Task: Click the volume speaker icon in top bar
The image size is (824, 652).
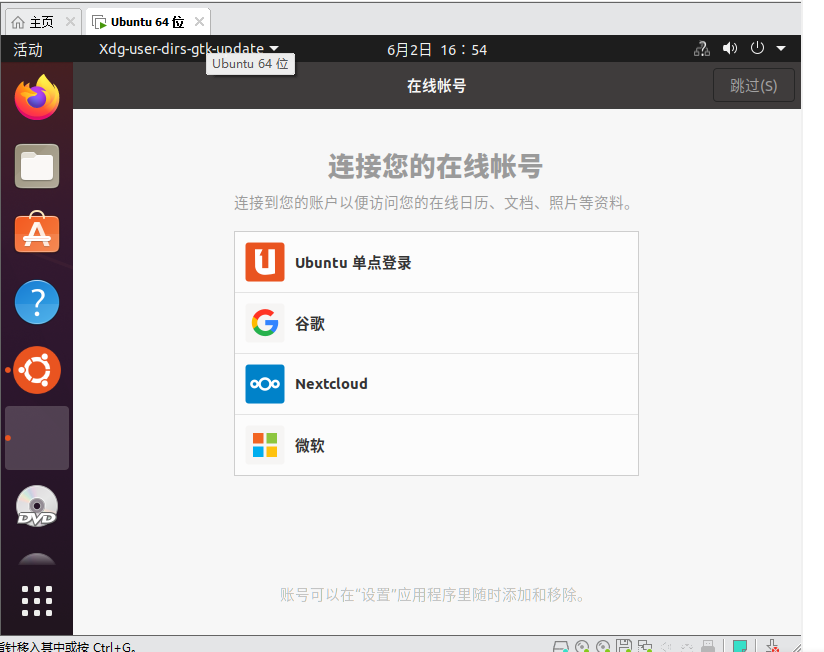Action: 729,49
